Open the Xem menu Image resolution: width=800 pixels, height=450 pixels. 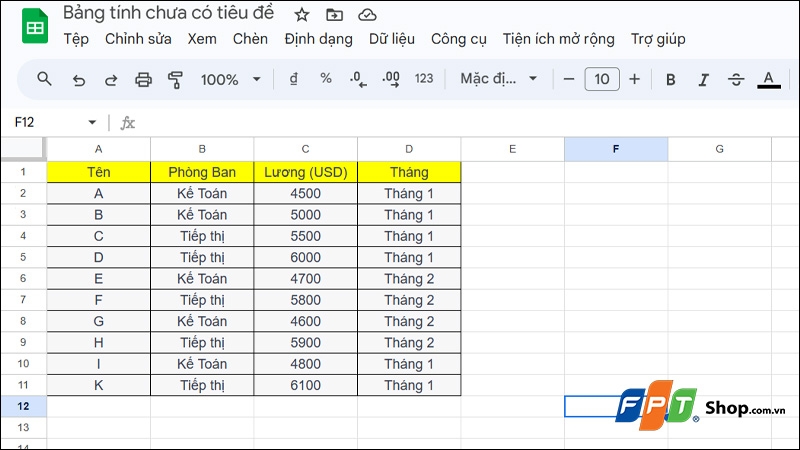click(x=202, y=39)
